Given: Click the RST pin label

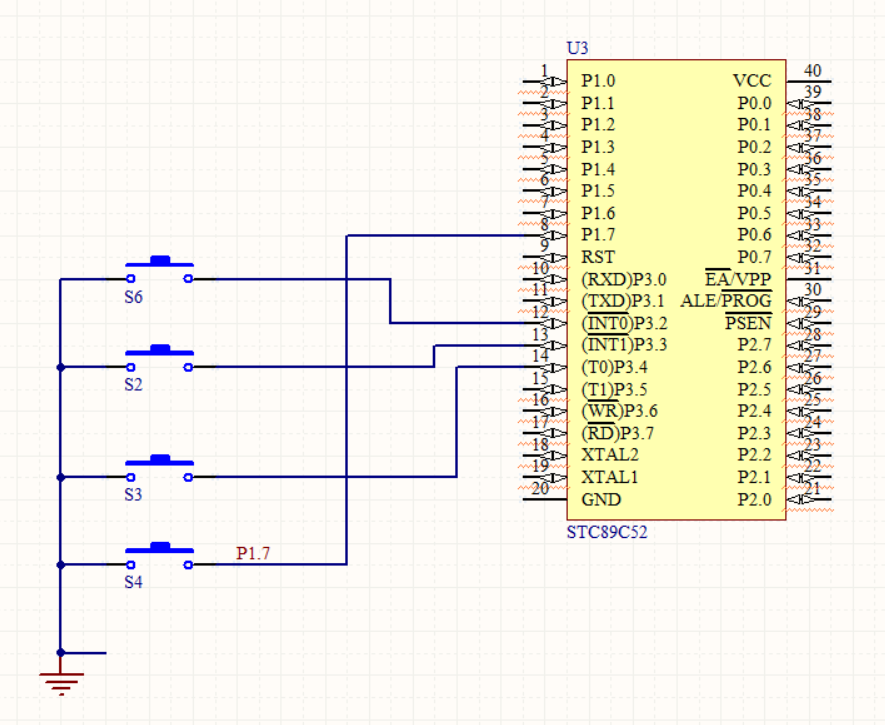Looking at the screenshot, I should point(596,257).
